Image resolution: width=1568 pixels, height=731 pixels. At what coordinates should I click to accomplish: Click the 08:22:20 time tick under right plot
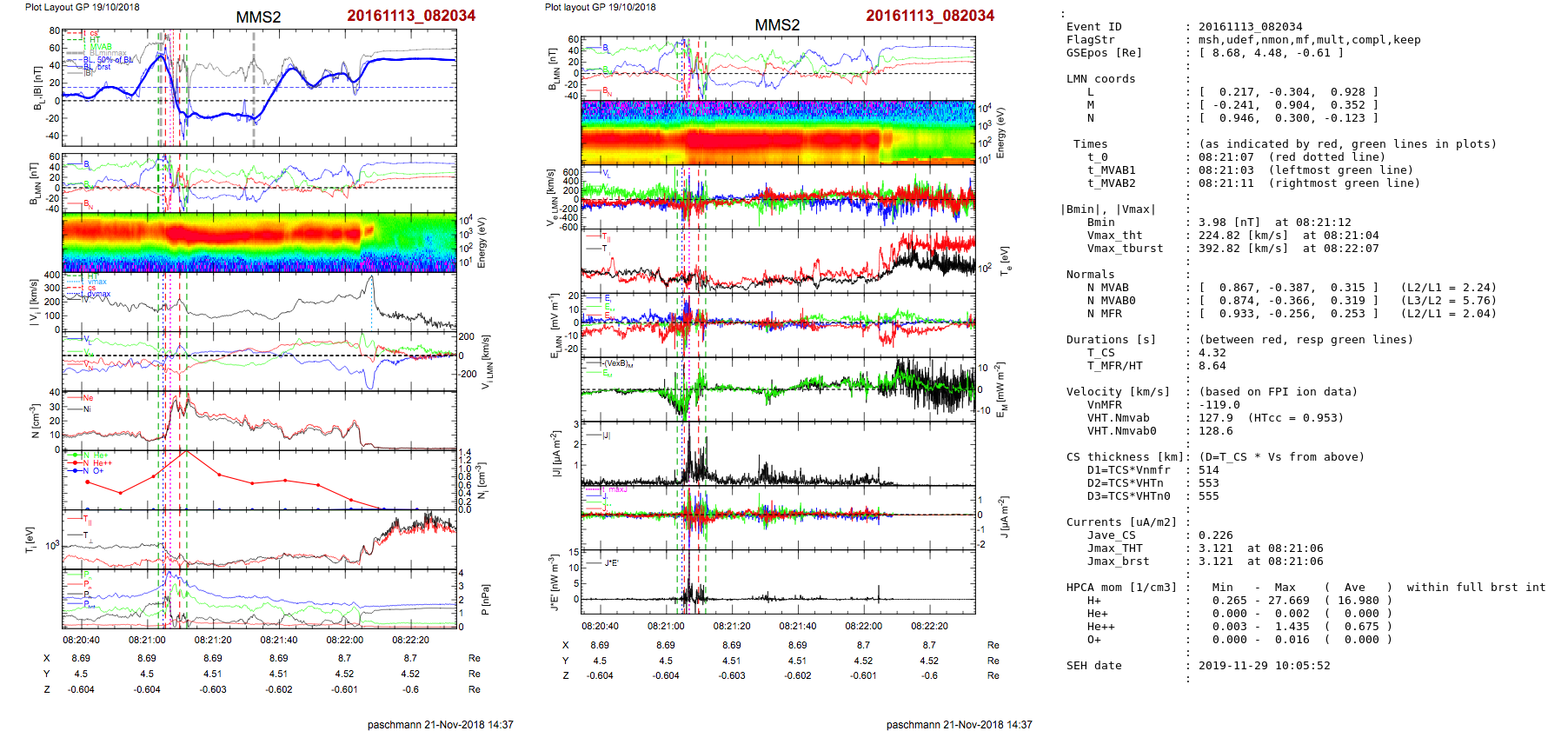[929, 626]
